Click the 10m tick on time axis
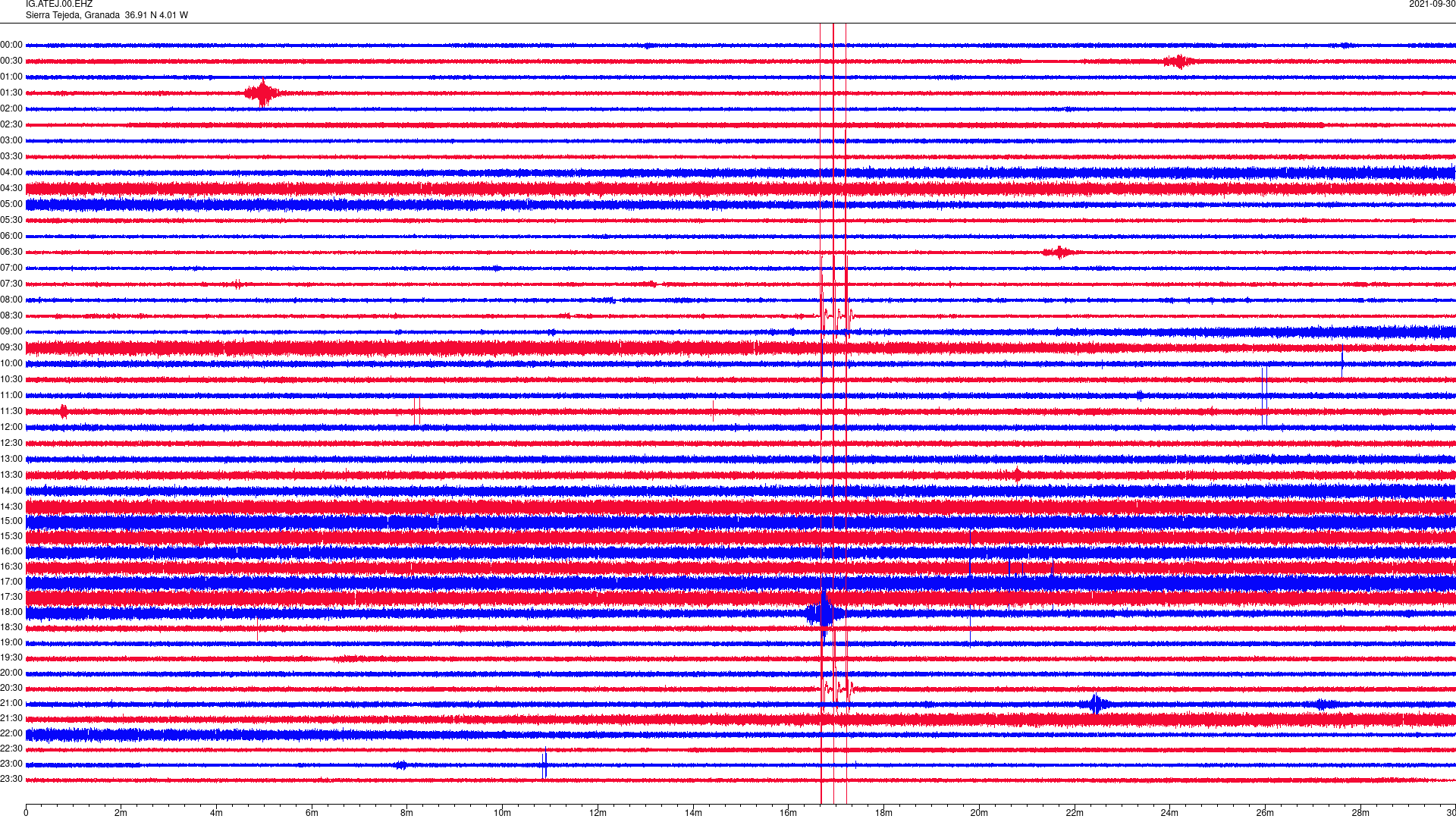Image resolution: width=1456 pixels, height=819 pixels. coord(502,813)
